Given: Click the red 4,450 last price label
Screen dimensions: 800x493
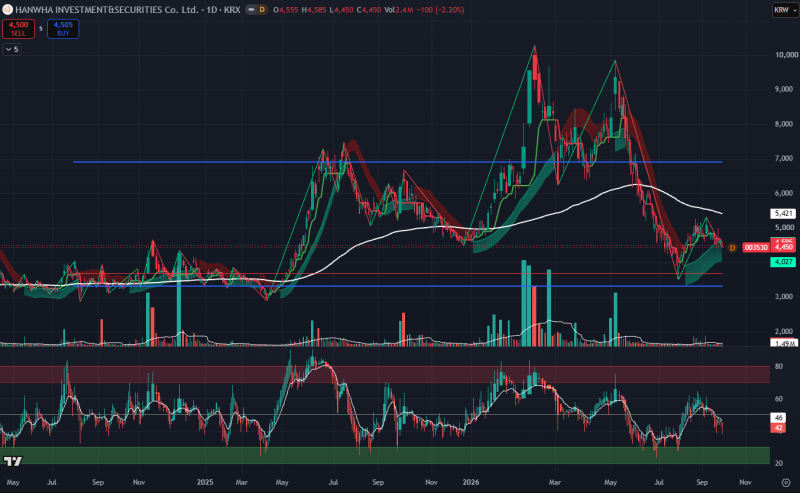Looking at the screenshot, I should pos(783,247).
